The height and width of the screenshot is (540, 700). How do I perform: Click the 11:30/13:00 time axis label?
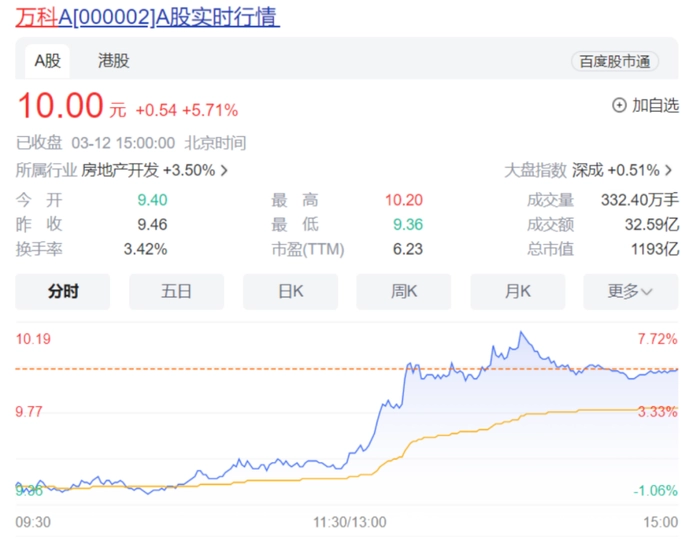tap(350, 522)
